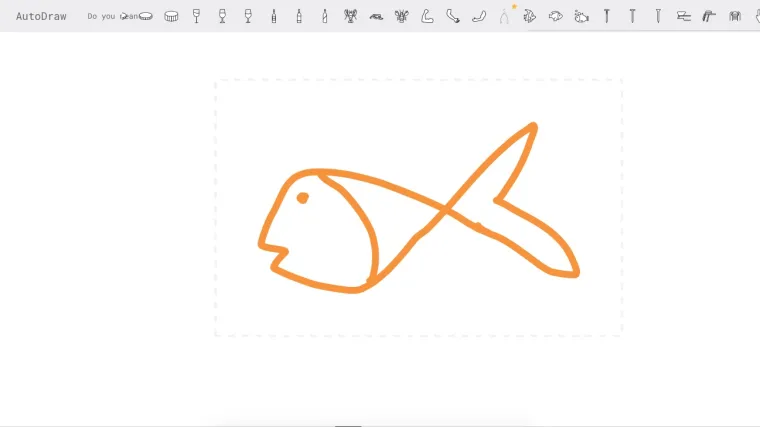Image resolution: width=760 pixels, height=427 pixels.
Task: Choose the jacket suggestion
Action: (x=735, y=16)
